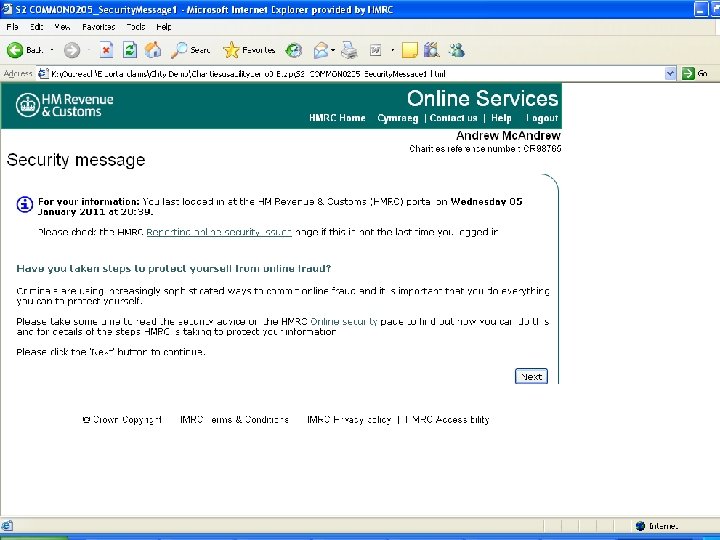
Task: Click the address bar page icon
Action: click(43, 73)
